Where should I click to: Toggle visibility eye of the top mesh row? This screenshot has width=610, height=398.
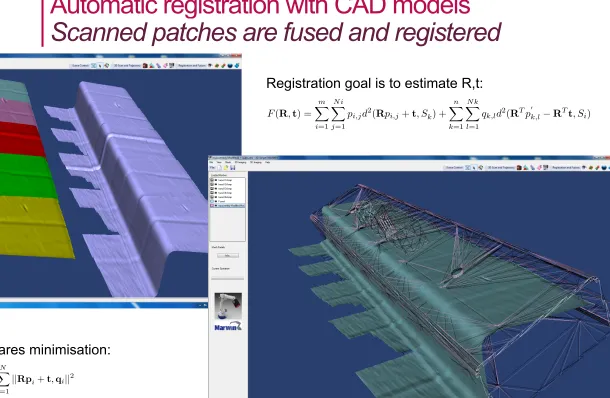[212, 180]
